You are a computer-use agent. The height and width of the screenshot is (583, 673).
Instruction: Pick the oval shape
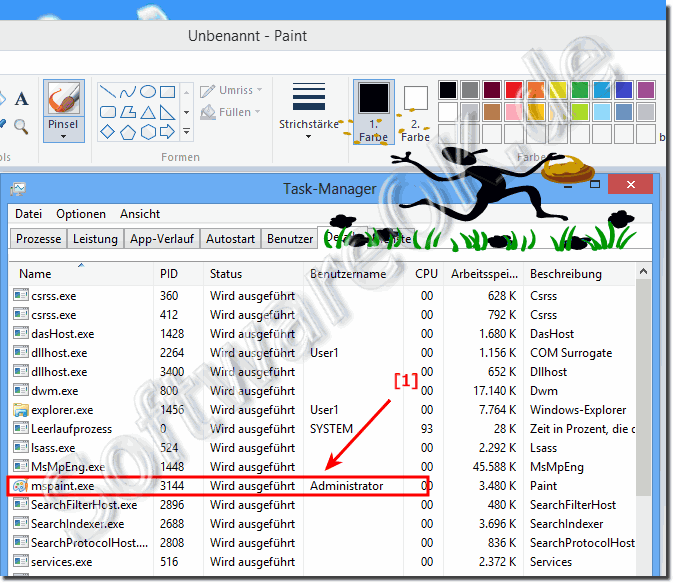(148, 91)
